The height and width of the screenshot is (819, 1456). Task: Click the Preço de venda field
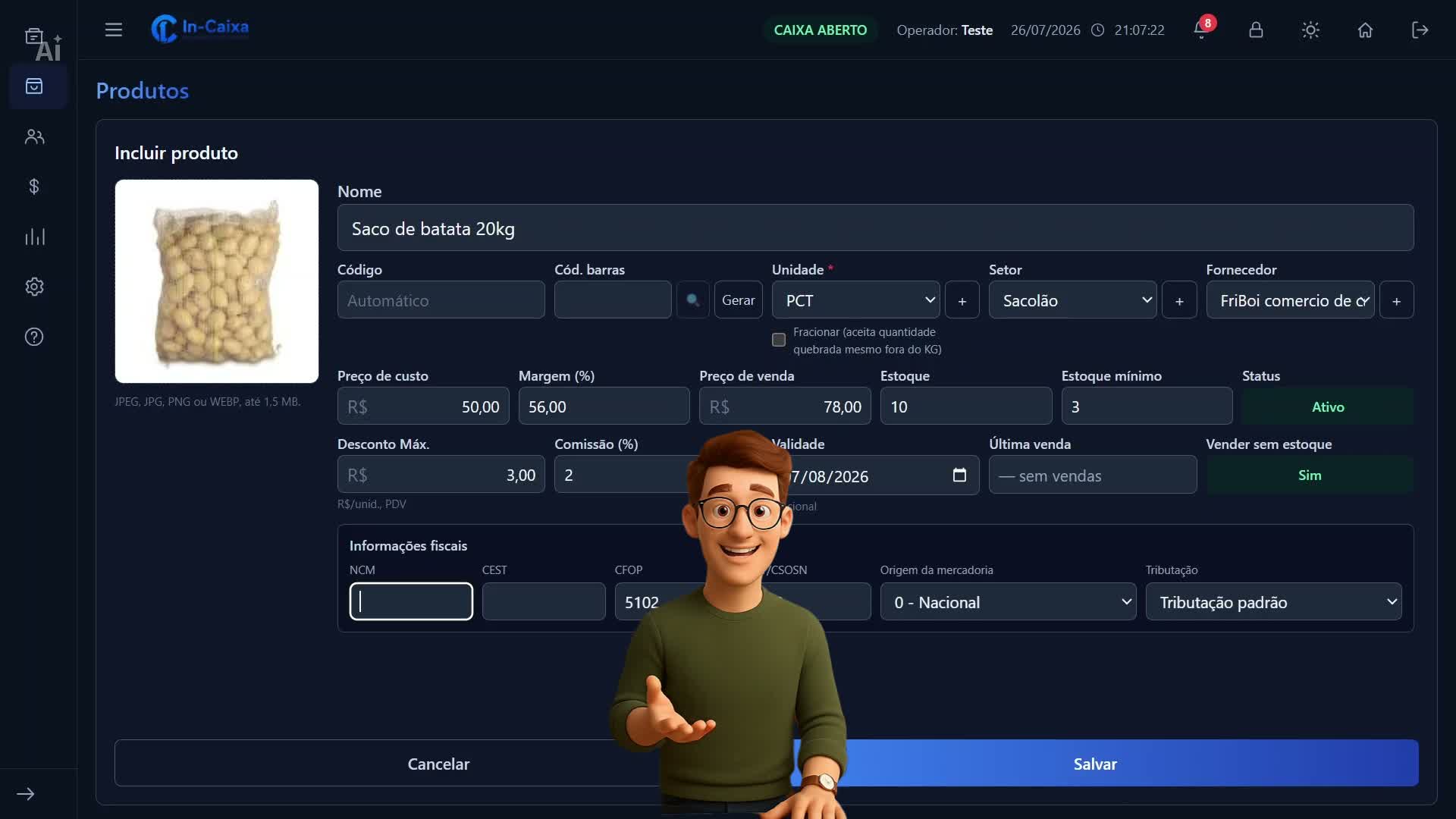(x=785, y=406)
